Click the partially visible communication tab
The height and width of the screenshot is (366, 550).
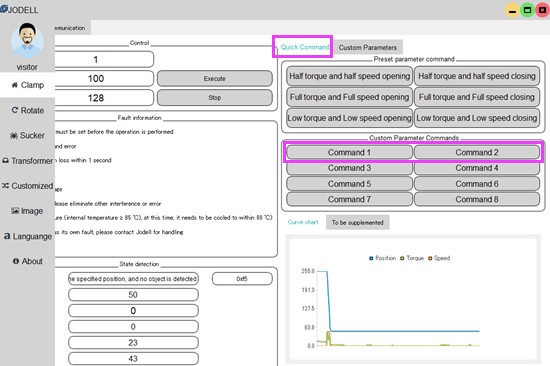tap(73, 28)
